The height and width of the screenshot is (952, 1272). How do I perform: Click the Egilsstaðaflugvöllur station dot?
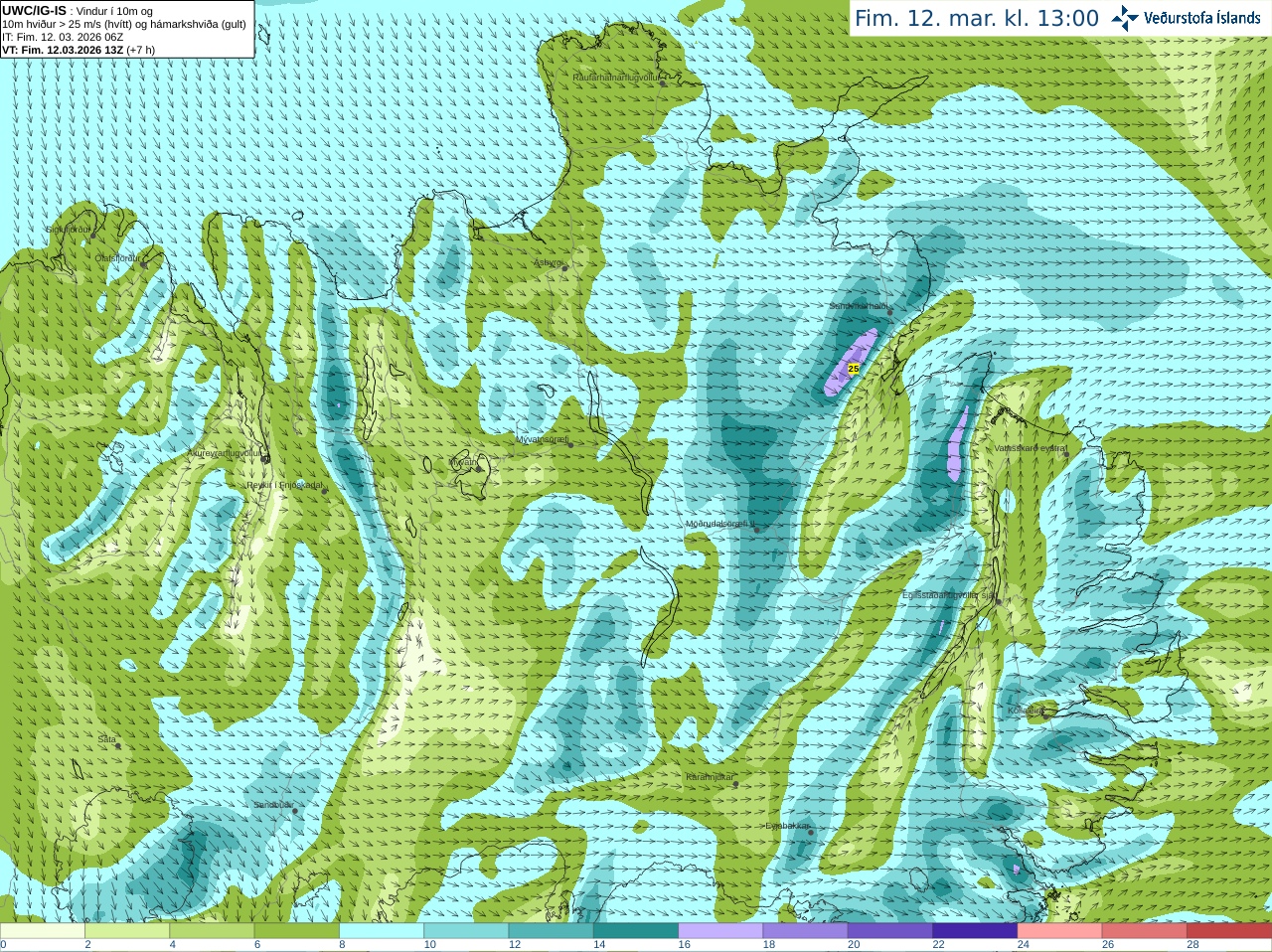tap(1000, 600)
